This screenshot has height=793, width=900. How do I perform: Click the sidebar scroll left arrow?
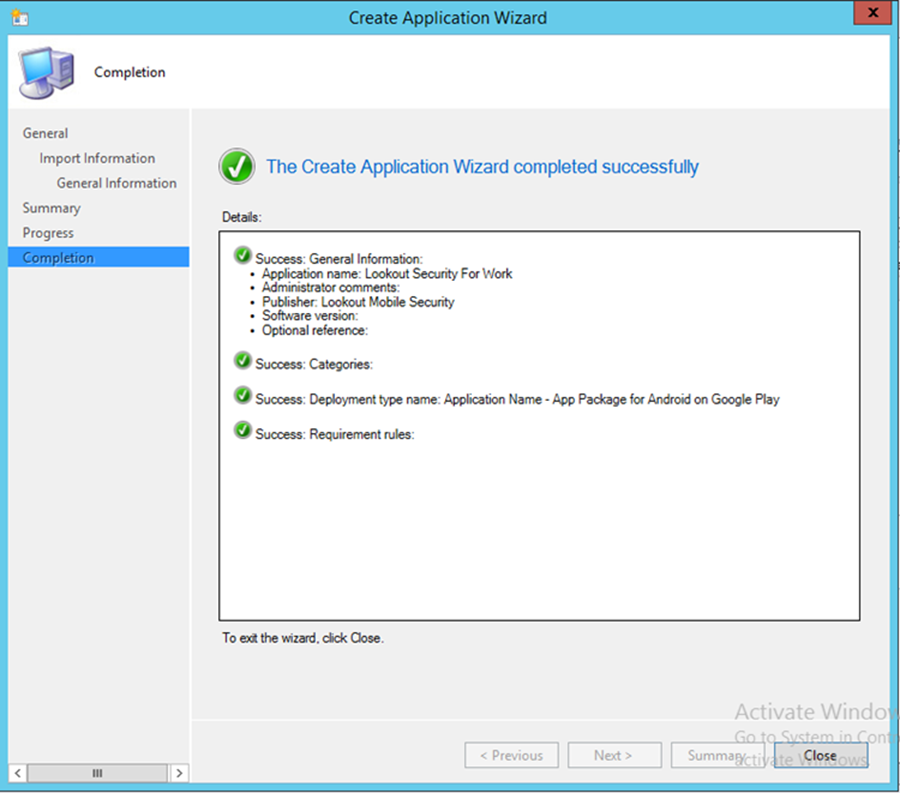point(18,773)
